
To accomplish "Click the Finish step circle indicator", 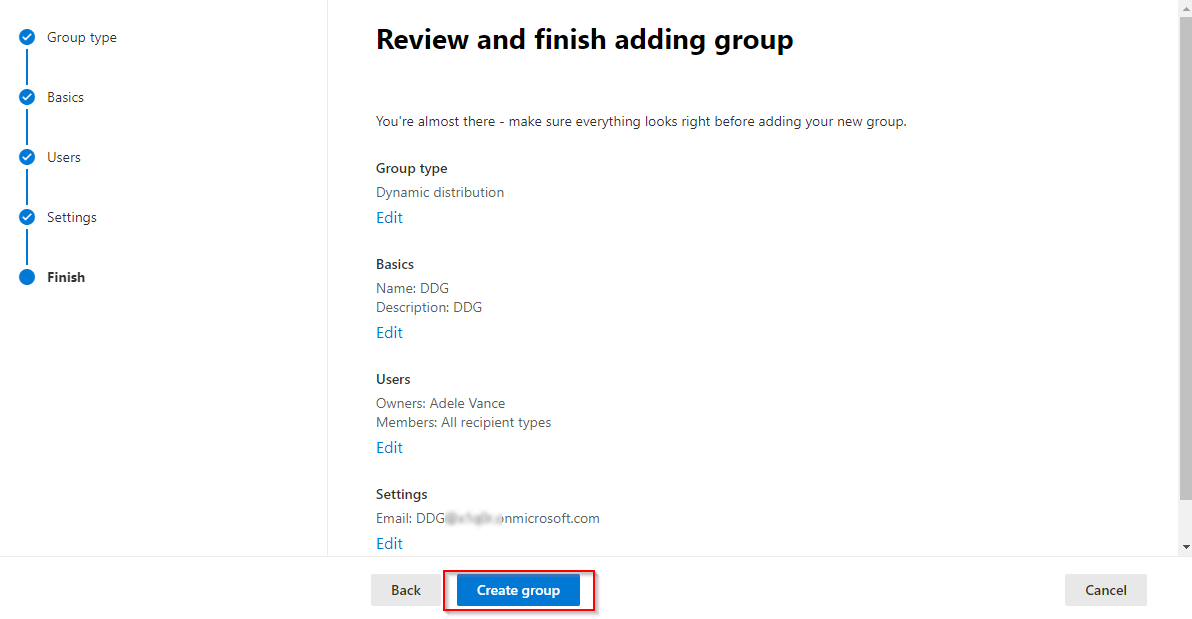I will click(27, 278).
